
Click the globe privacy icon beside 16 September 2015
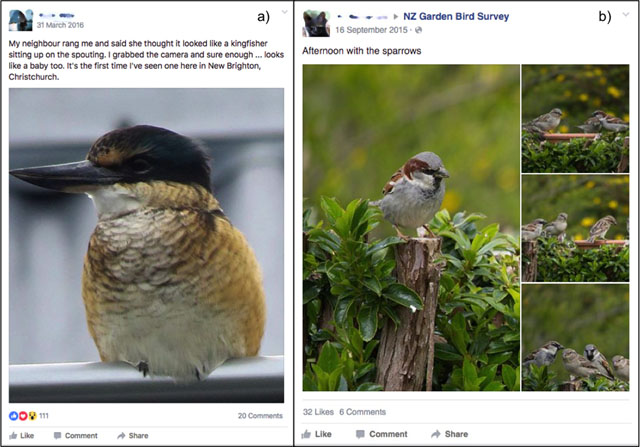click(418, 30)
